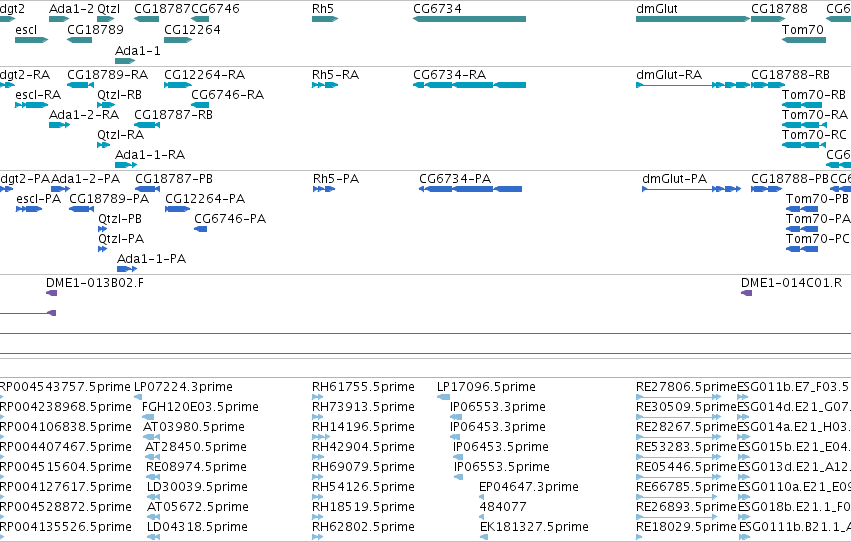Select the Ada1-1 gene label
Image resolution: width=851 pixels, height=542 pixels.
click(138, 50)
